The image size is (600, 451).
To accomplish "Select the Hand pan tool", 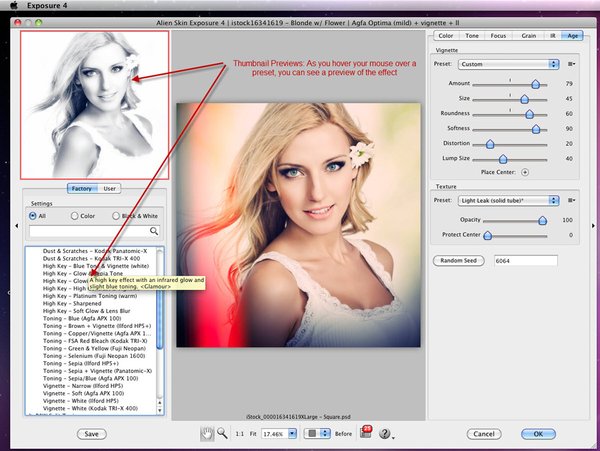I will (x=207, y=433).
